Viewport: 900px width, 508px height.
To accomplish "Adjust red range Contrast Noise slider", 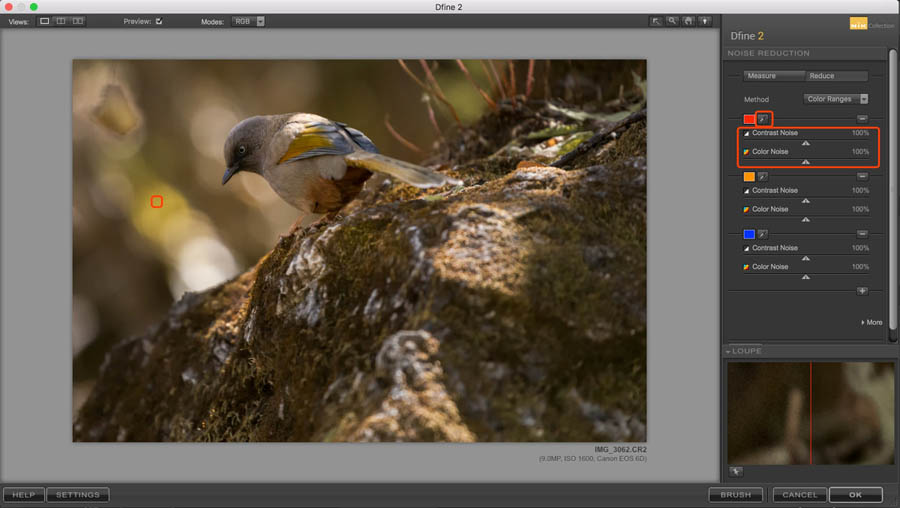I will coord(806,143).
